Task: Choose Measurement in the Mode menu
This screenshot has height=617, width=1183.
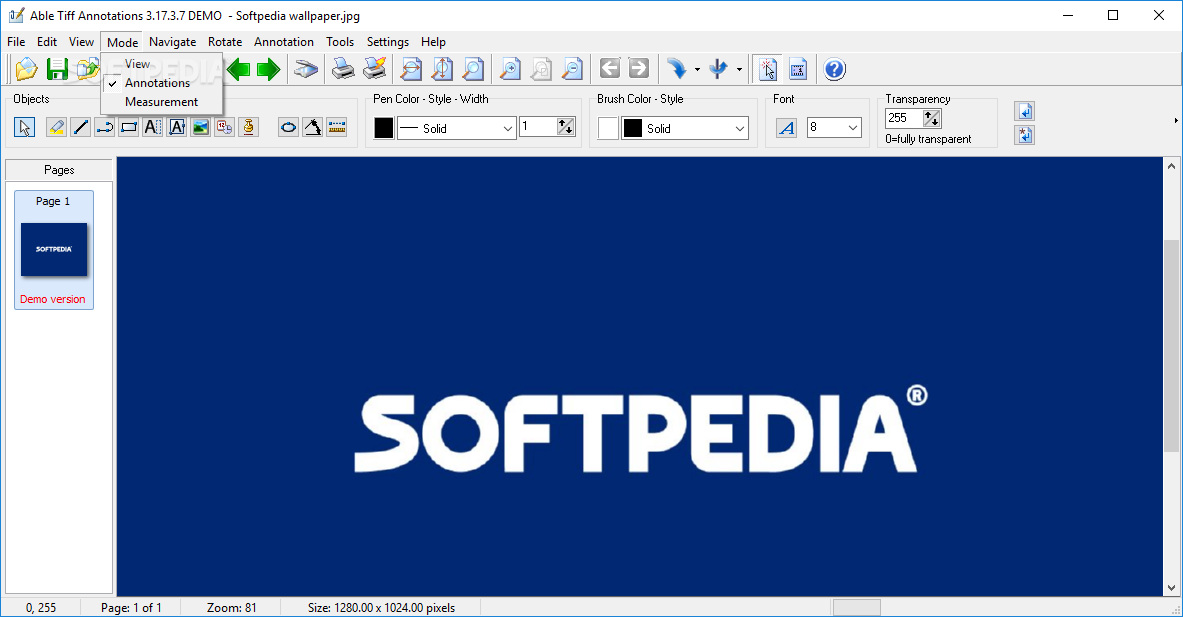Action: [161, 102]
